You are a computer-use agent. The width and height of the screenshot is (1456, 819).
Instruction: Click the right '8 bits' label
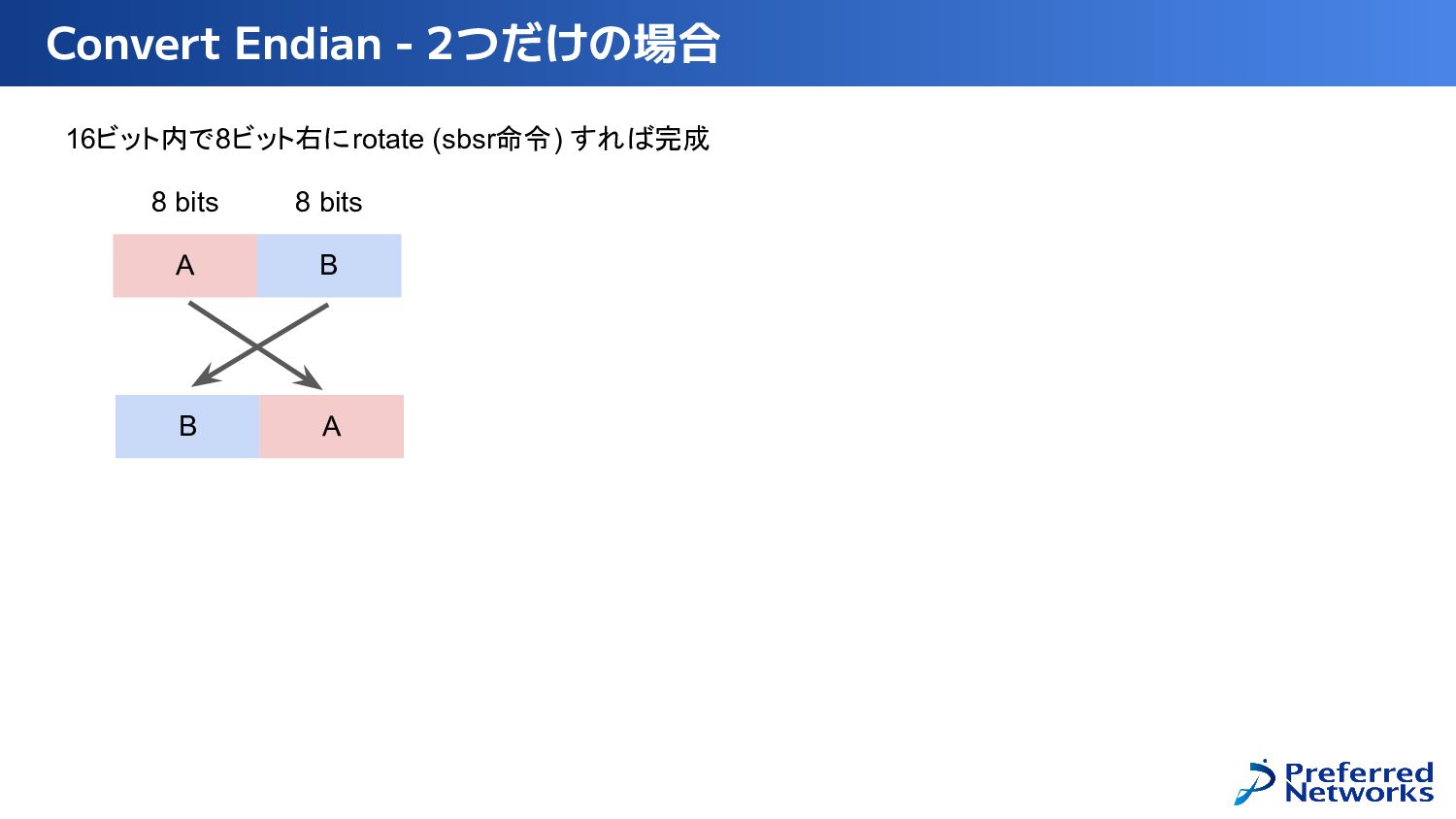coord(328,202)
